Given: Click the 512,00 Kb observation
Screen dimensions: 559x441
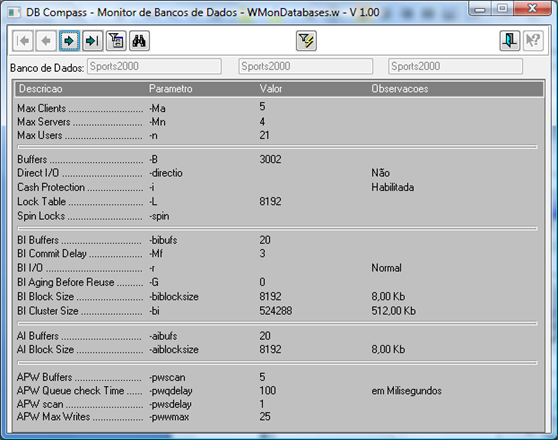Looking at the screenshot, I should tap(393, 311).
